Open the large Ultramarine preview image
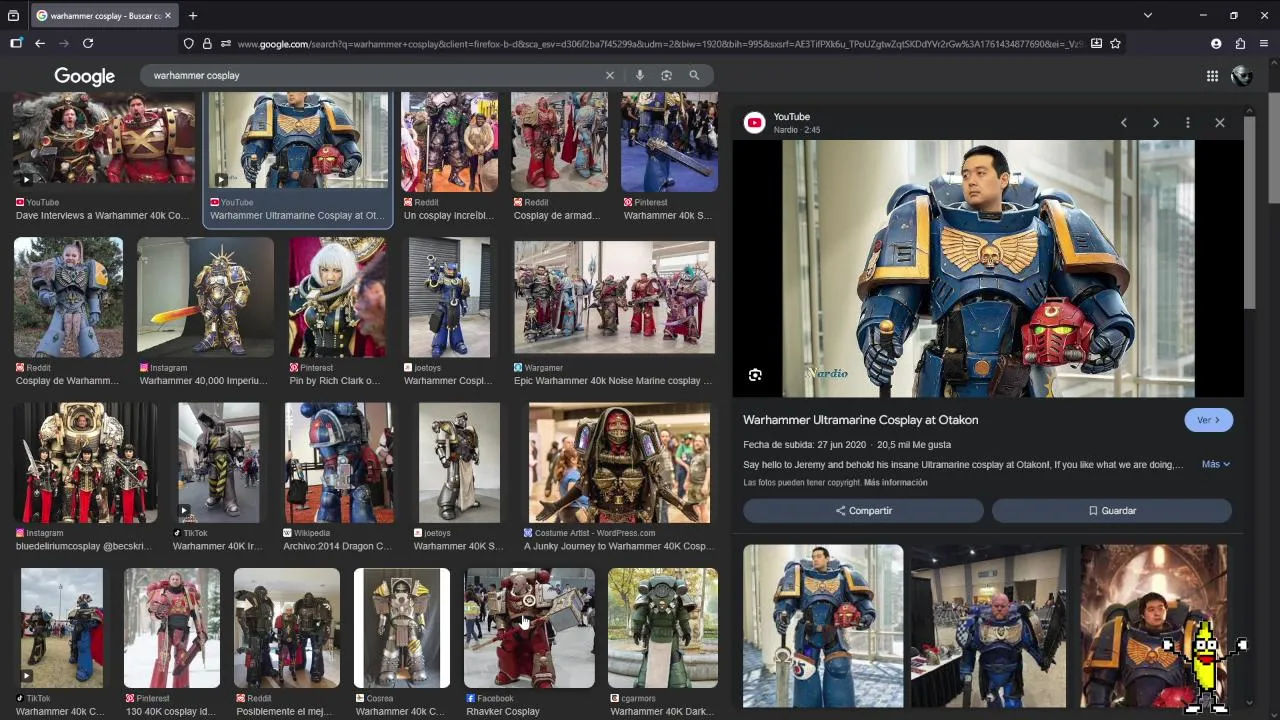 coord(988,268)
